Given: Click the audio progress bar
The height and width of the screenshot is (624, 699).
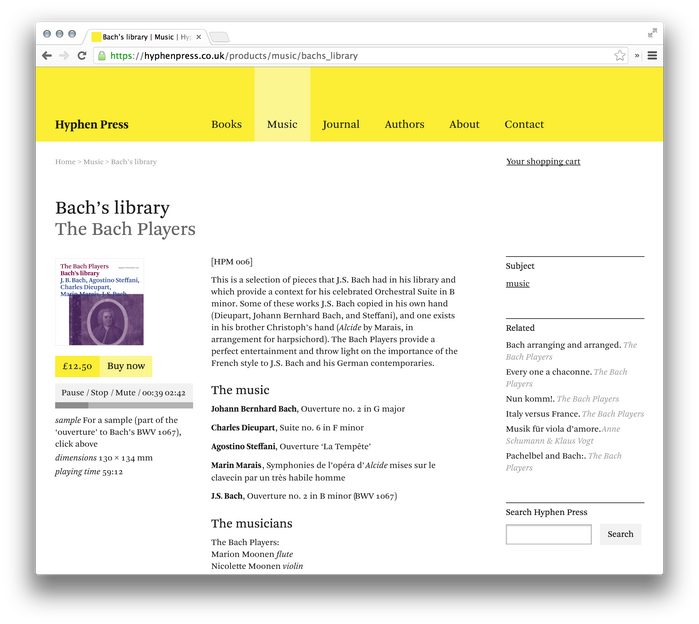Looking at the screenshot, I should tap(124, 405).
